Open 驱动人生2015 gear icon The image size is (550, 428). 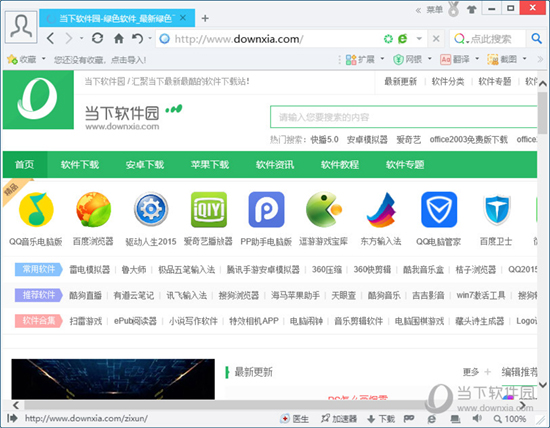(151, 209)
